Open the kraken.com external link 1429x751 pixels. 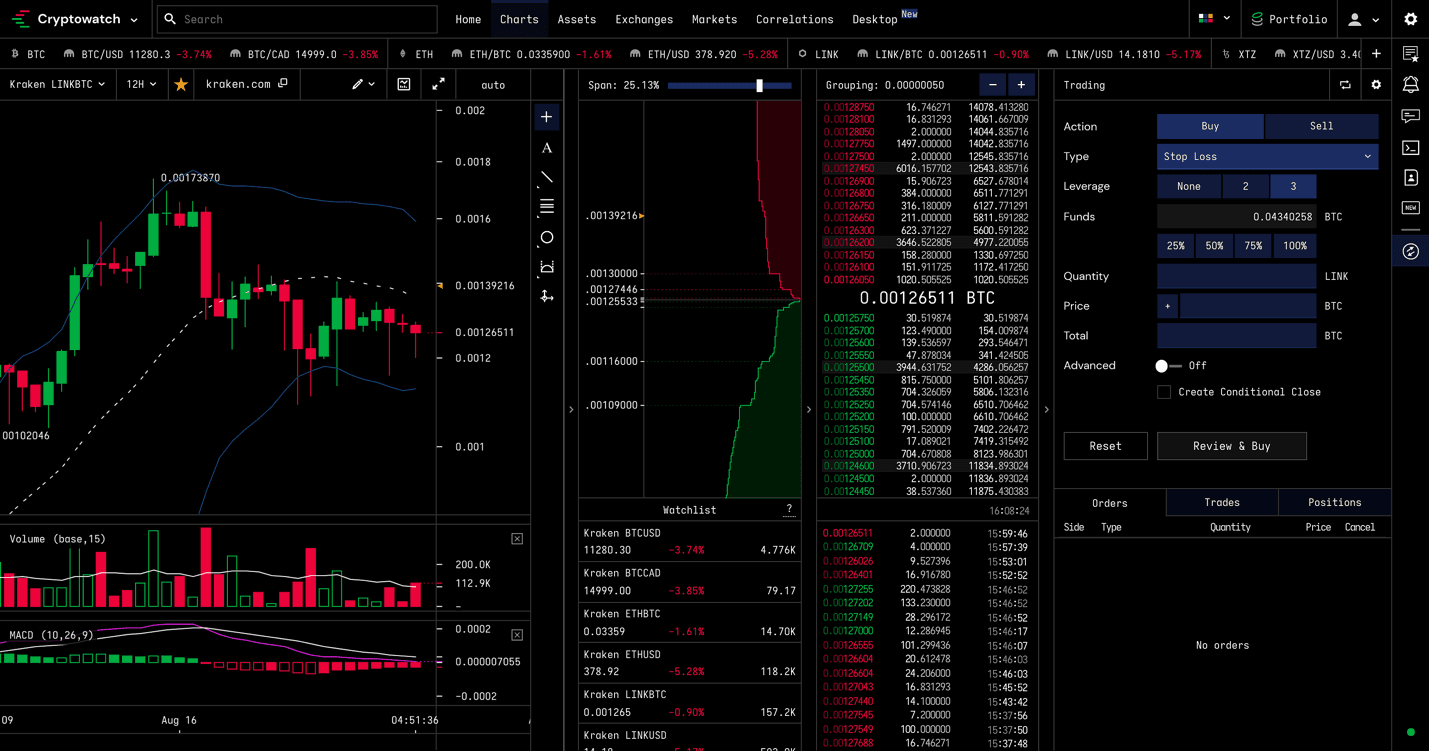click(x=247, y=85)
